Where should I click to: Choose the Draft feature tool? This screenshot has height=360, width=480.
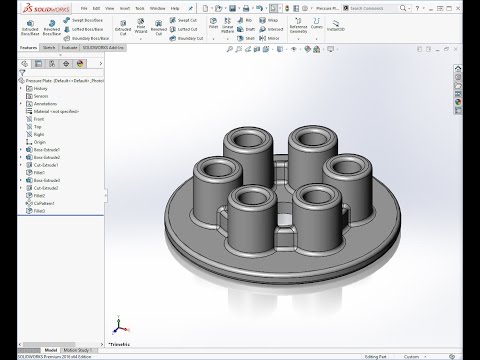point(246,29)
